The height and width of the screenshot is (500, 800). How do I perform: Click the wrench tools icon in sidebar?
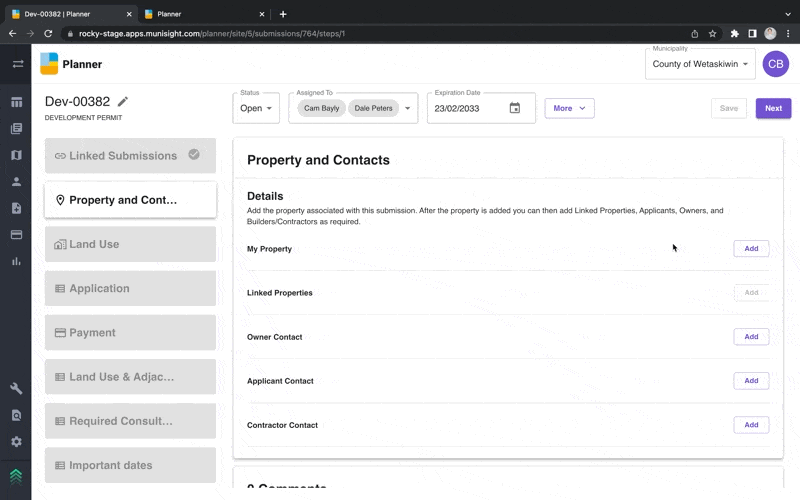(x=16, y=388)
